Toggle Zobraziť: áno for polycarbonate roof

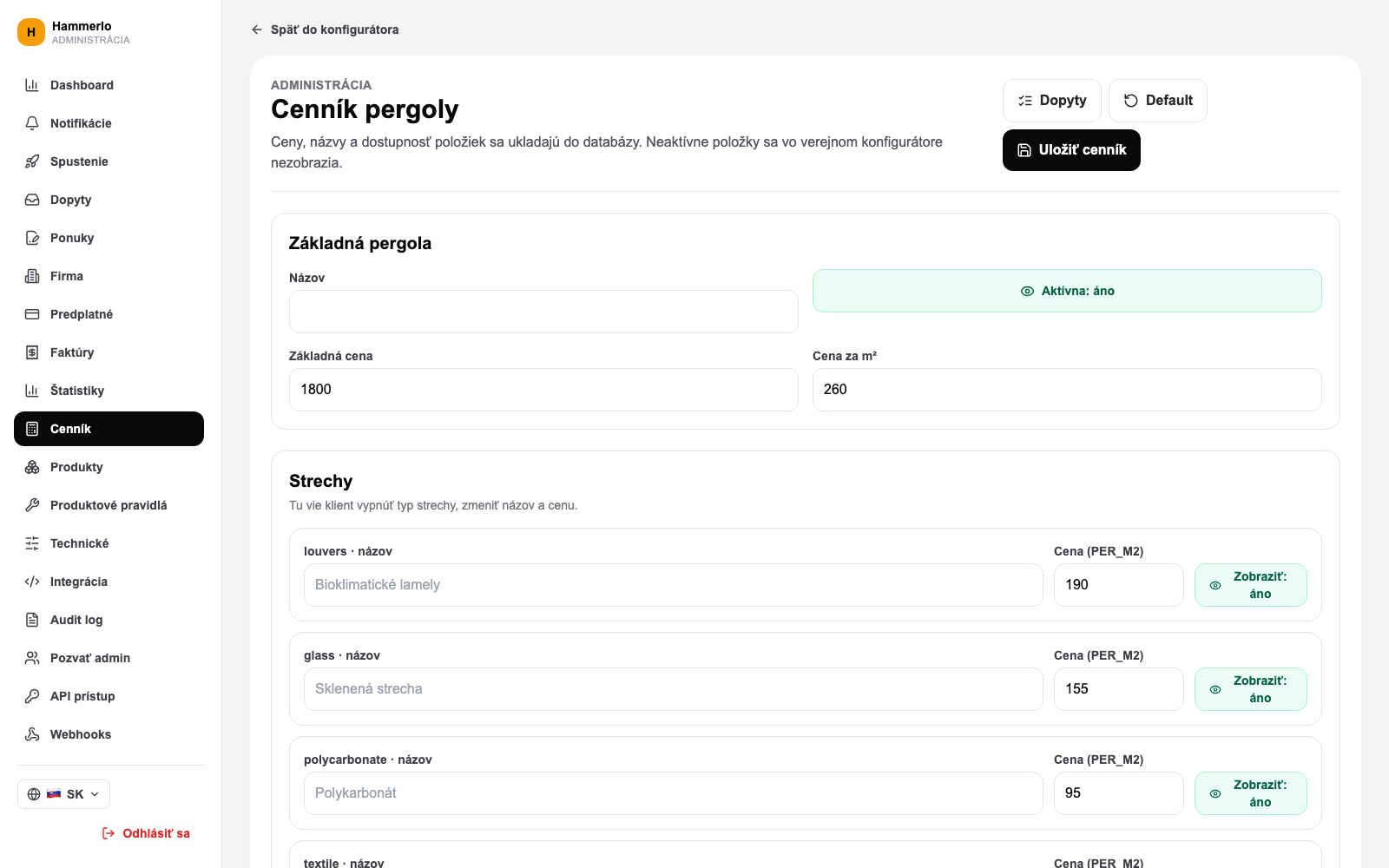click(x=1251, y=793)
